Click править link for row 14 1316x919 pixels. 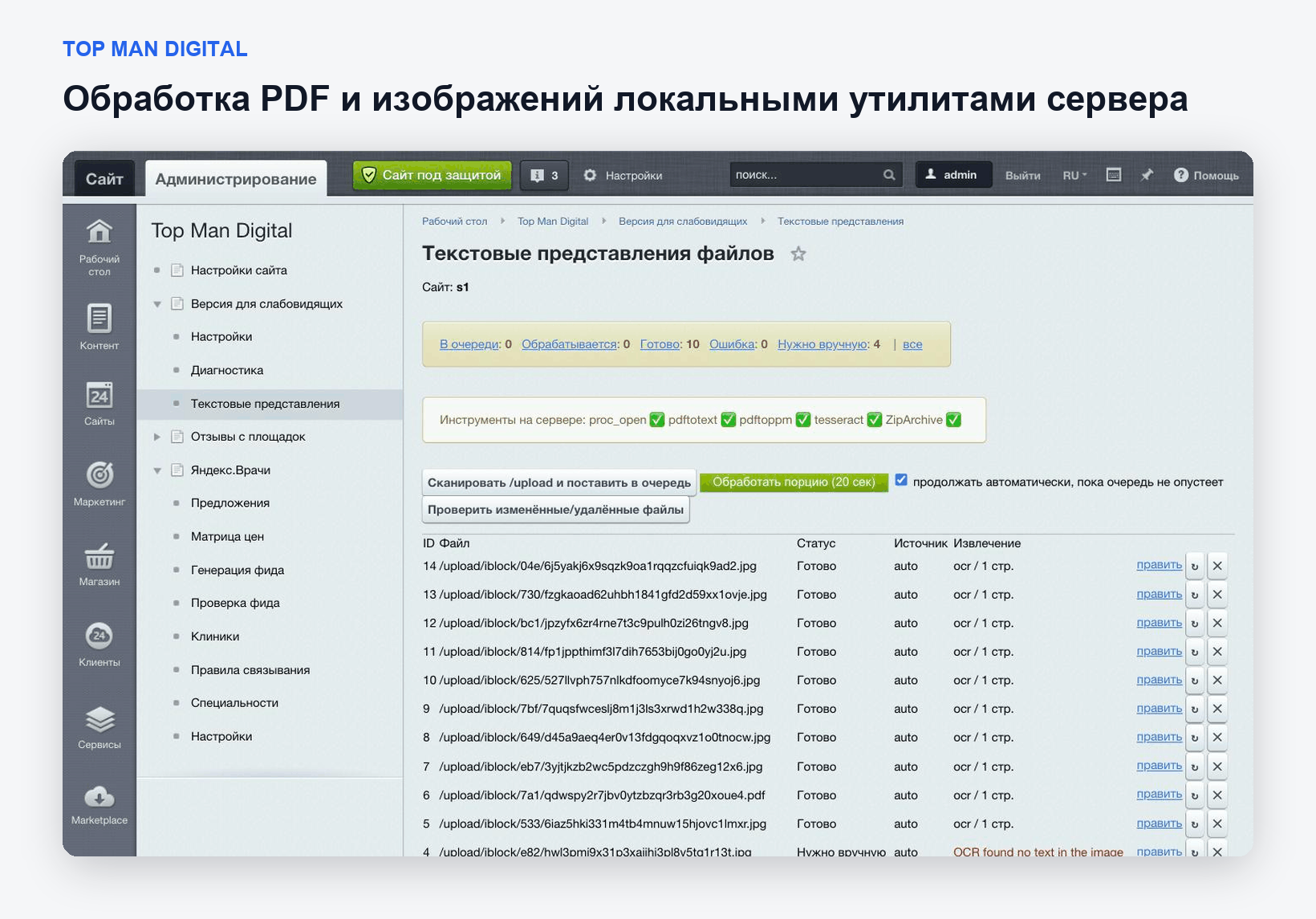[x=1159, y=565]
